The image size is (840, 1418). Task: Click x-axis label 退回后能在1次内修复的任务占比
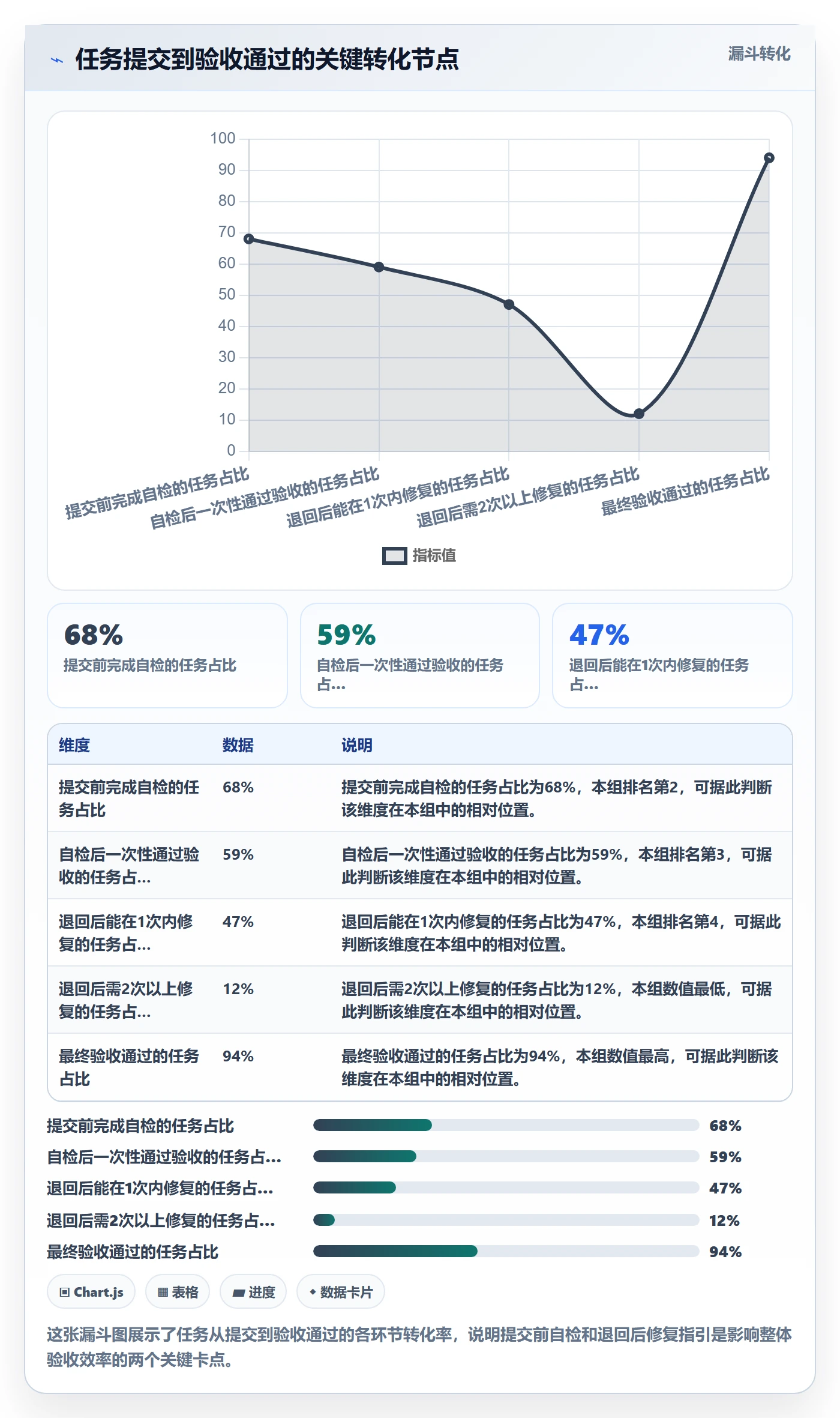pos(398,498)
